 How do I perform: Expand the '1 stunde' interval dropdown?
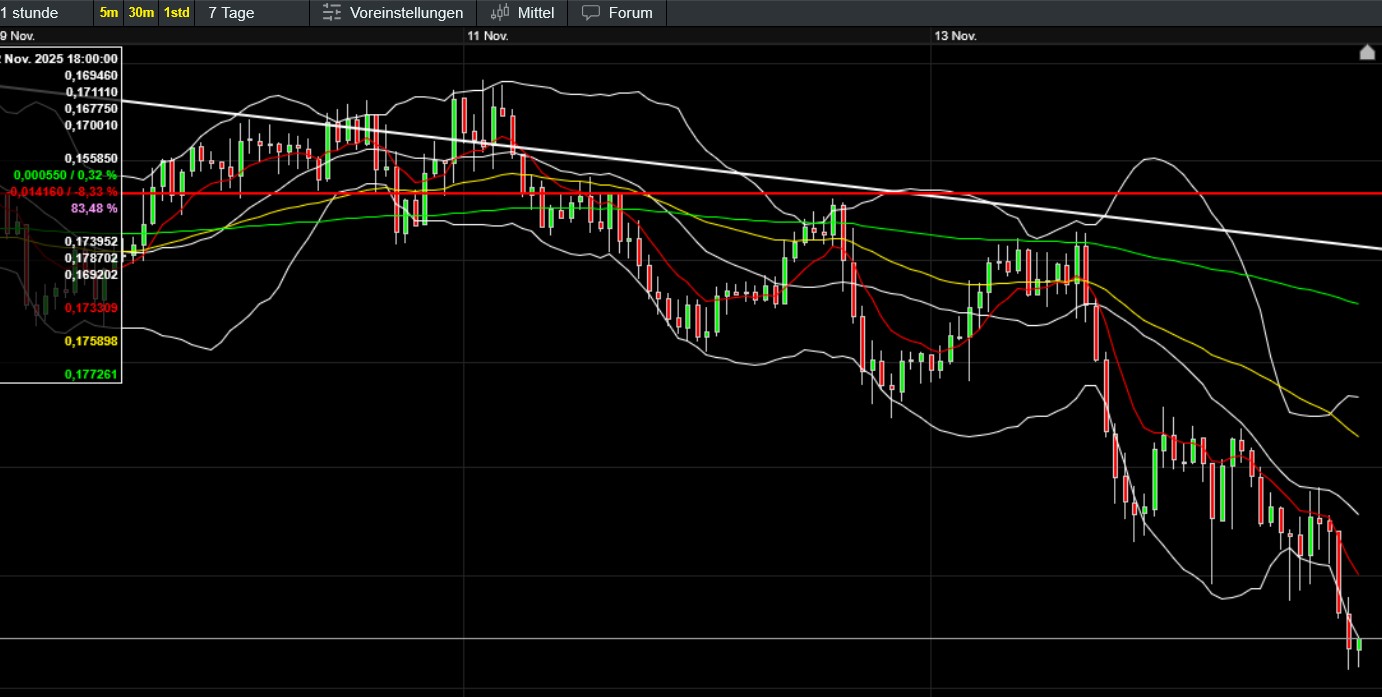click(x=30, y=13)
